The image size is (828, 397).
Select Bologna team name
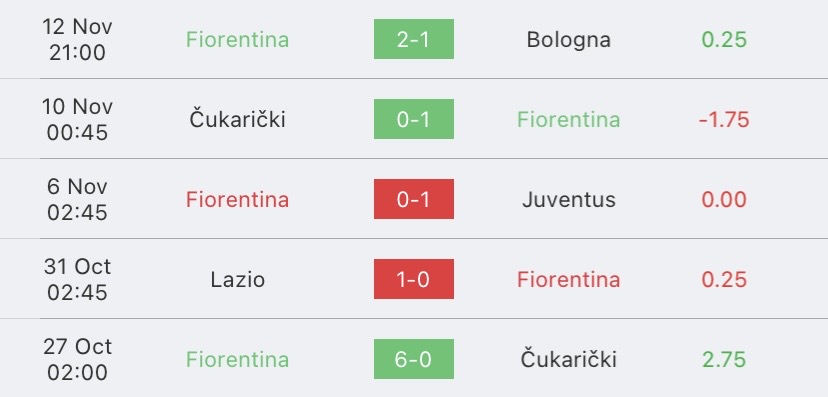tap(568, 40)
